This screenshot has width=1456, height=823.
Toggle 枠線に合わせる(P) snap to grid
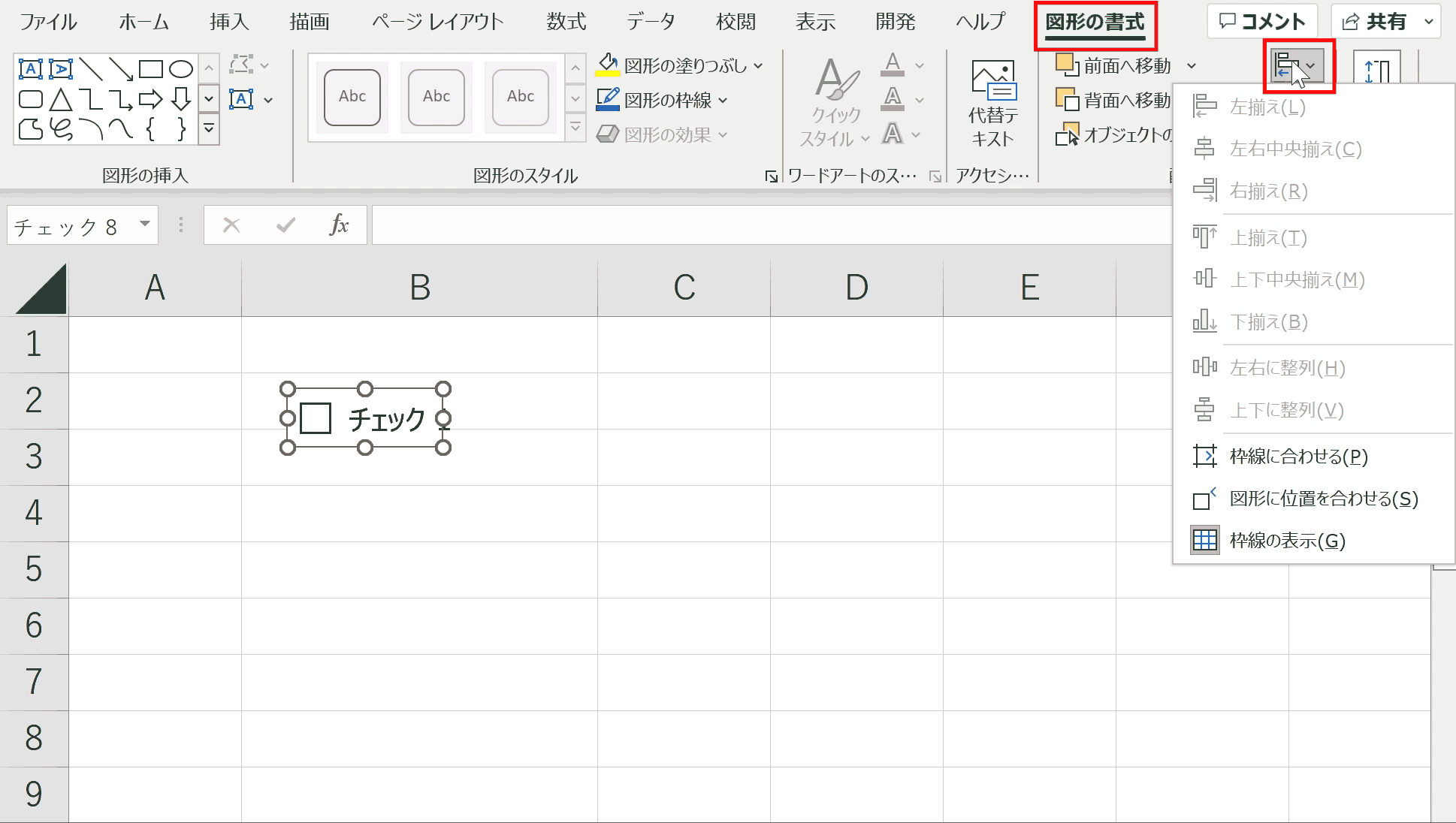click(1313, 456)
